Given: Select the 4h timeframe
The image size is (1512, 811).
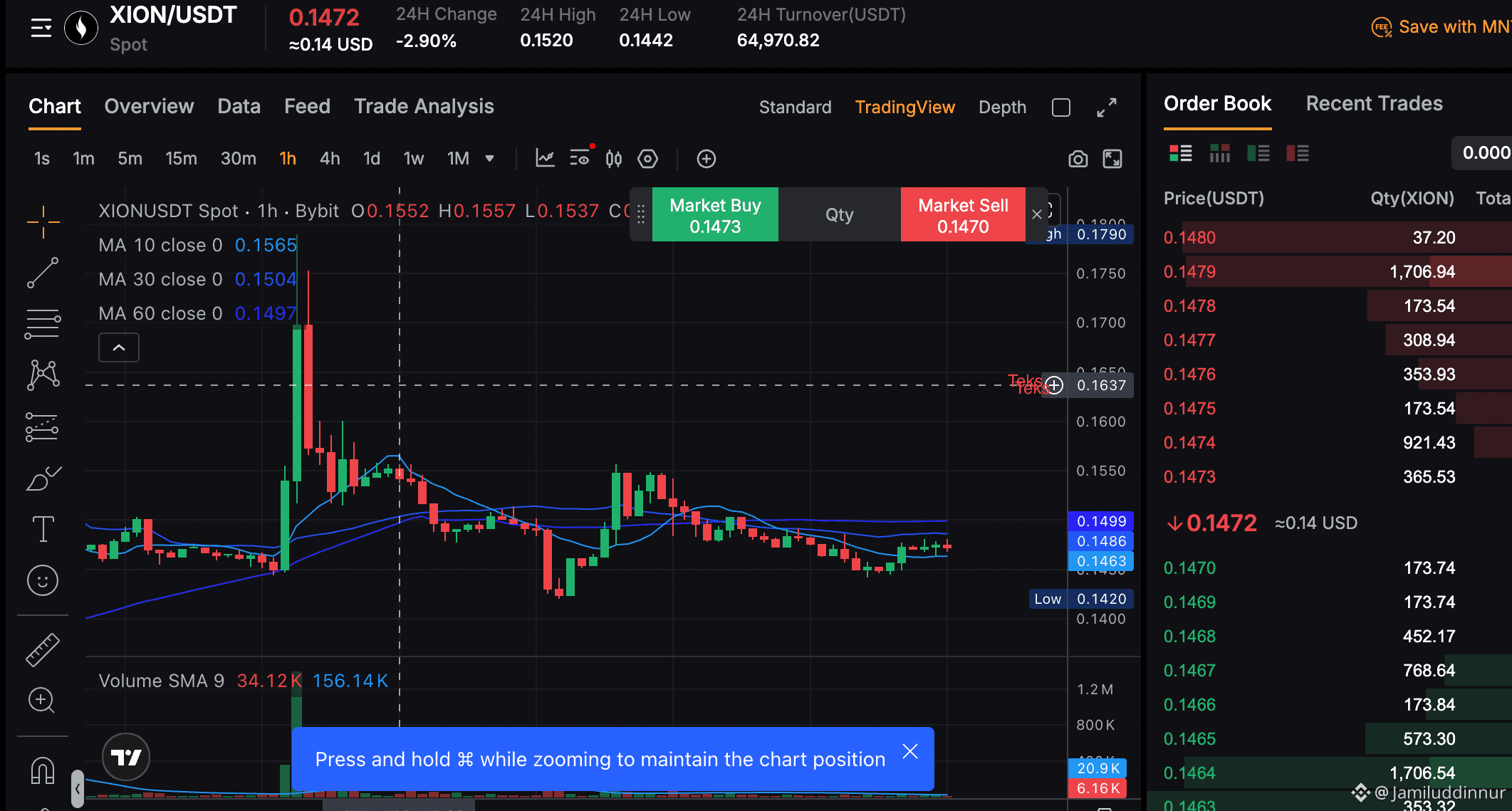Looking at the screenshot, I should [330, 158].
